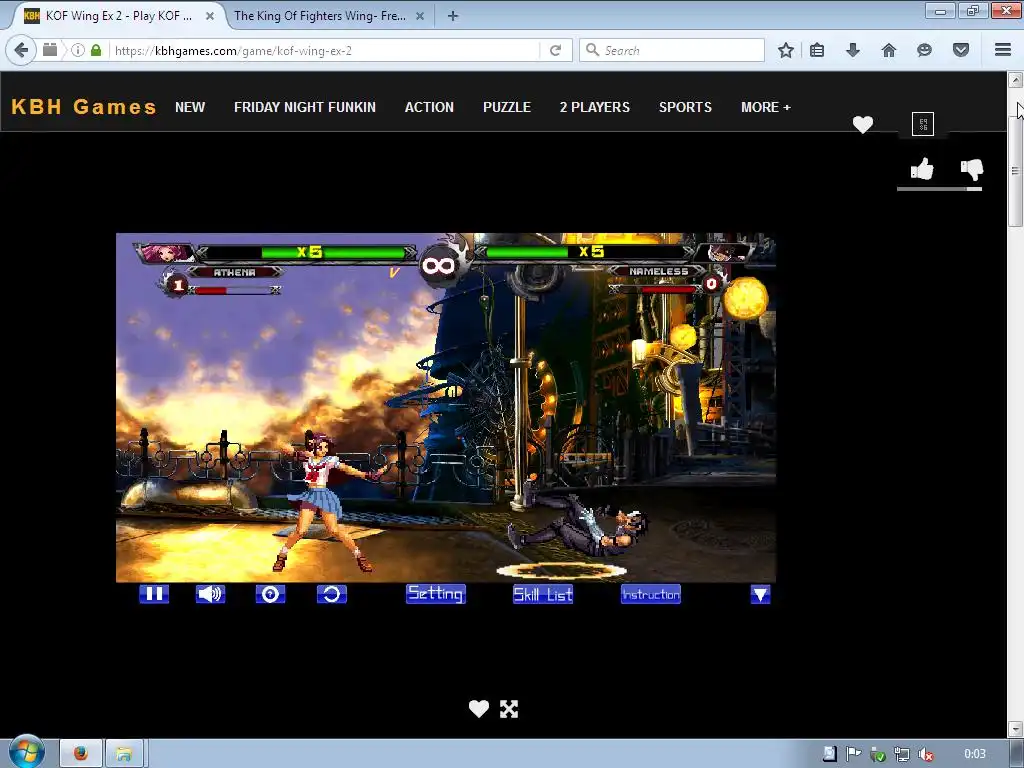
Task: Open the NEW games category
Action: point(190,107)
